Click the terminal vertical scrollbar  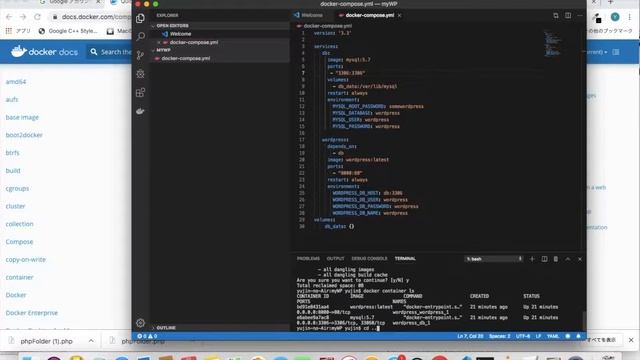pyautogui.click(x=584, y=320)
